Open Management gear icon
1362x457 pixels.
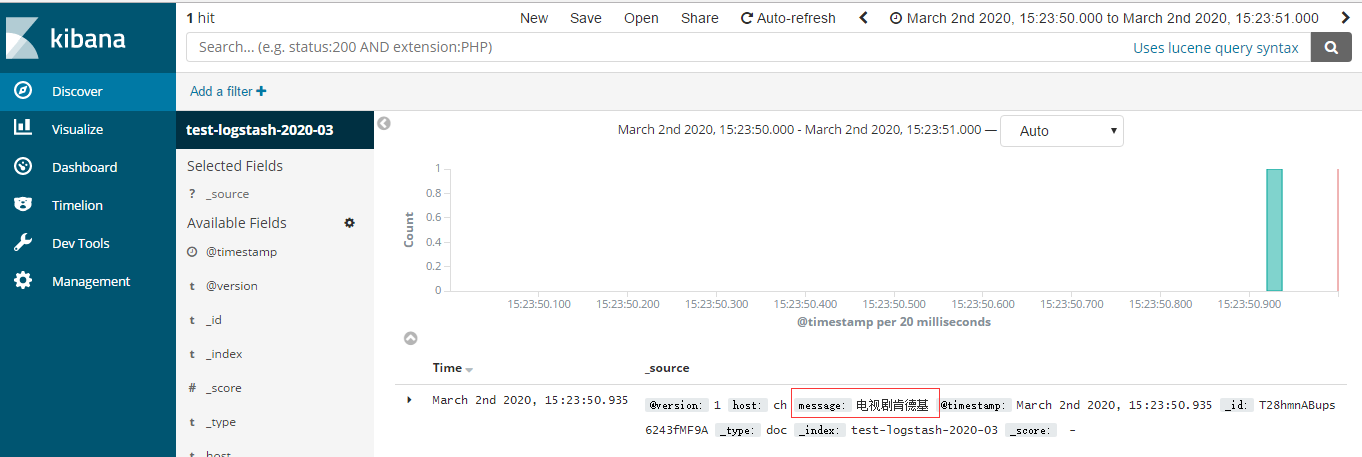point(22,281)
